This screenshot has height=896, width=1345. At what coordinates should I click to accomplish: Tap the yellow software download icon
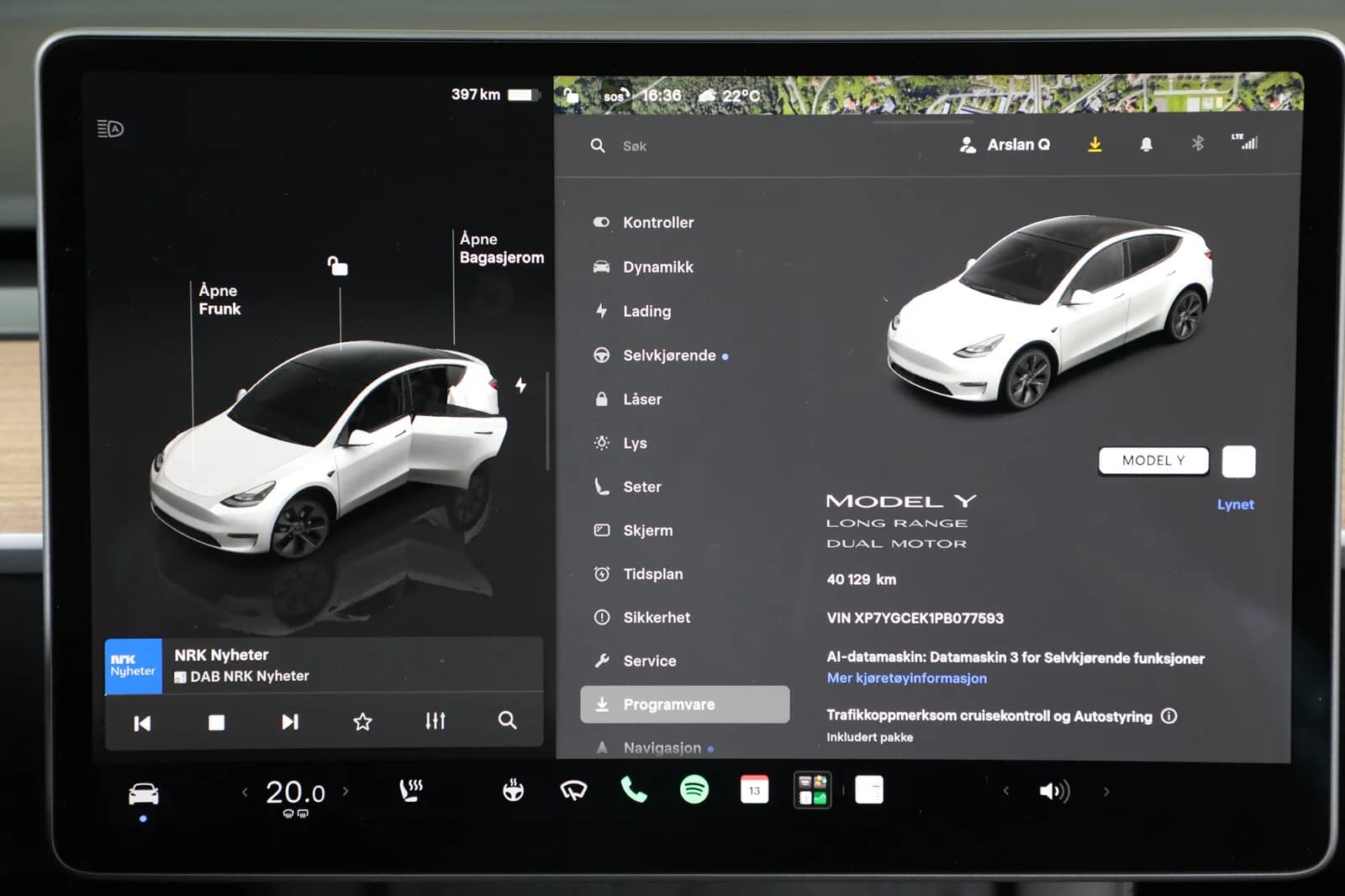click(x=1094, y=145)
